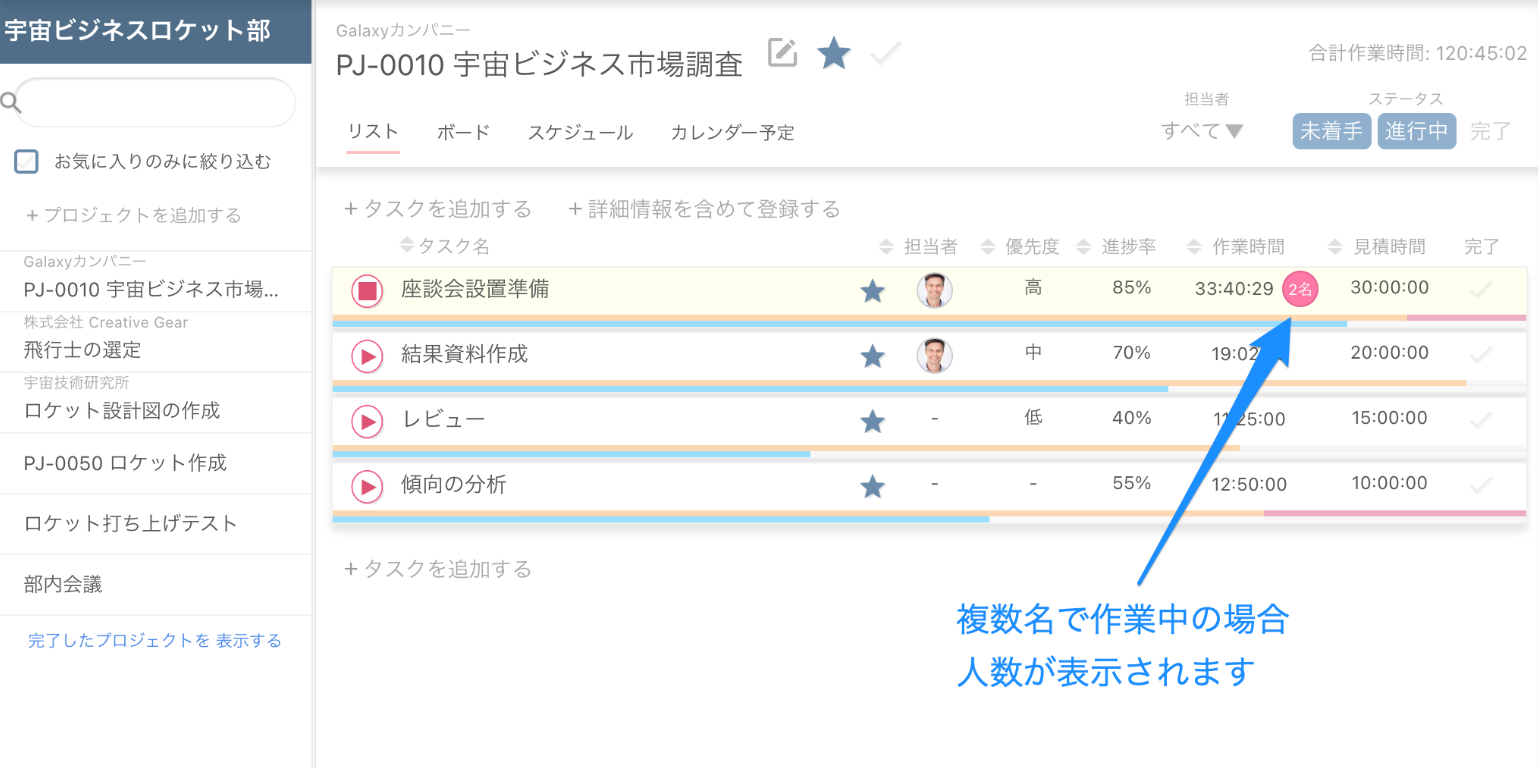Toggle the star on the レビュー task
The height and width of the screenshot is (768, 1538).
click(871, 420)
